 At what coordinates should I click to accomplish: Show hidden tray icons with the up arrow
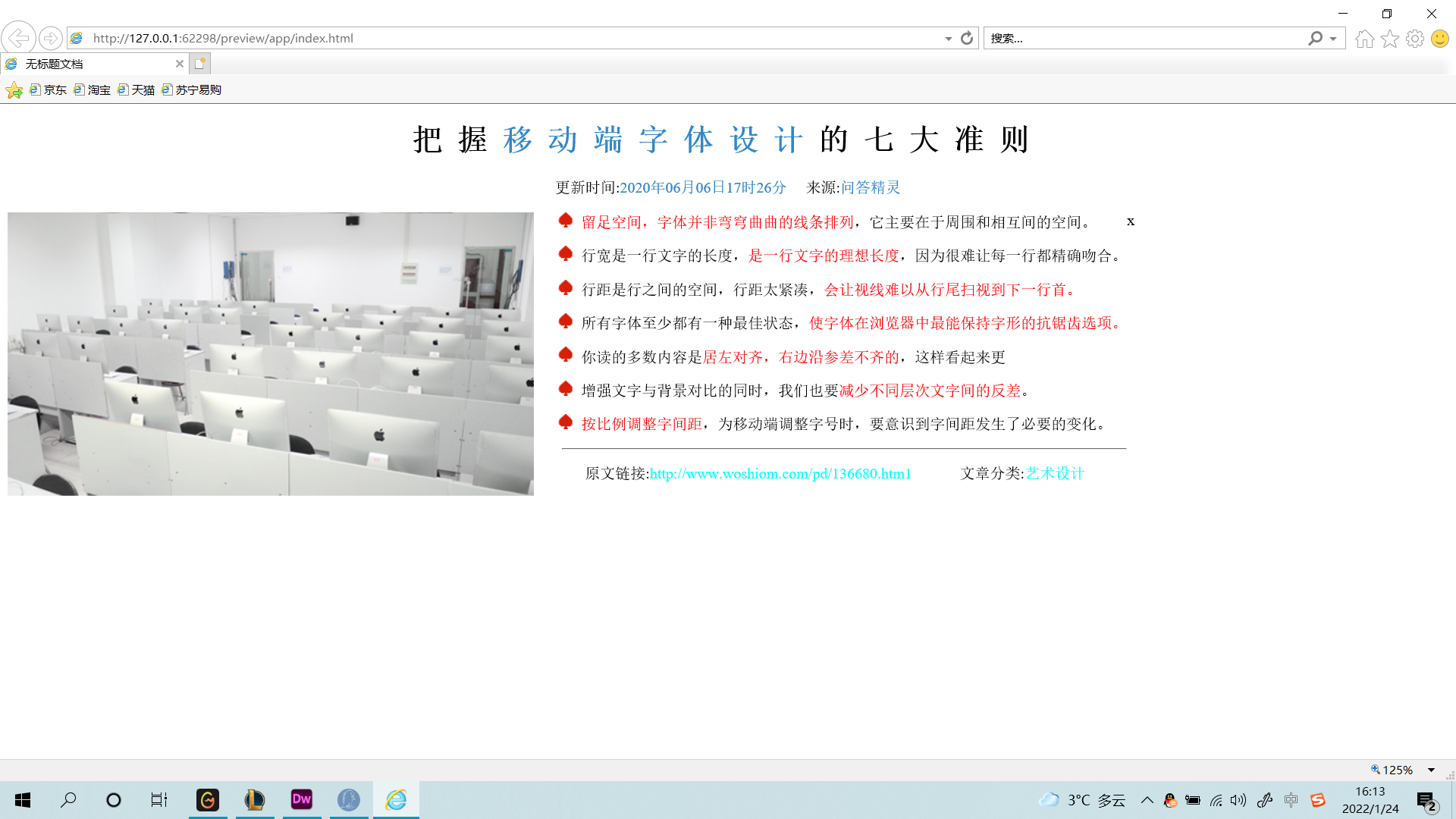(x=1147, y=800)
